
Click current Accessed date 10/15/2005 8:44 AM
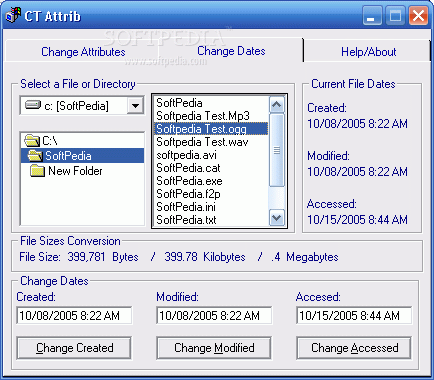[357, 219]
